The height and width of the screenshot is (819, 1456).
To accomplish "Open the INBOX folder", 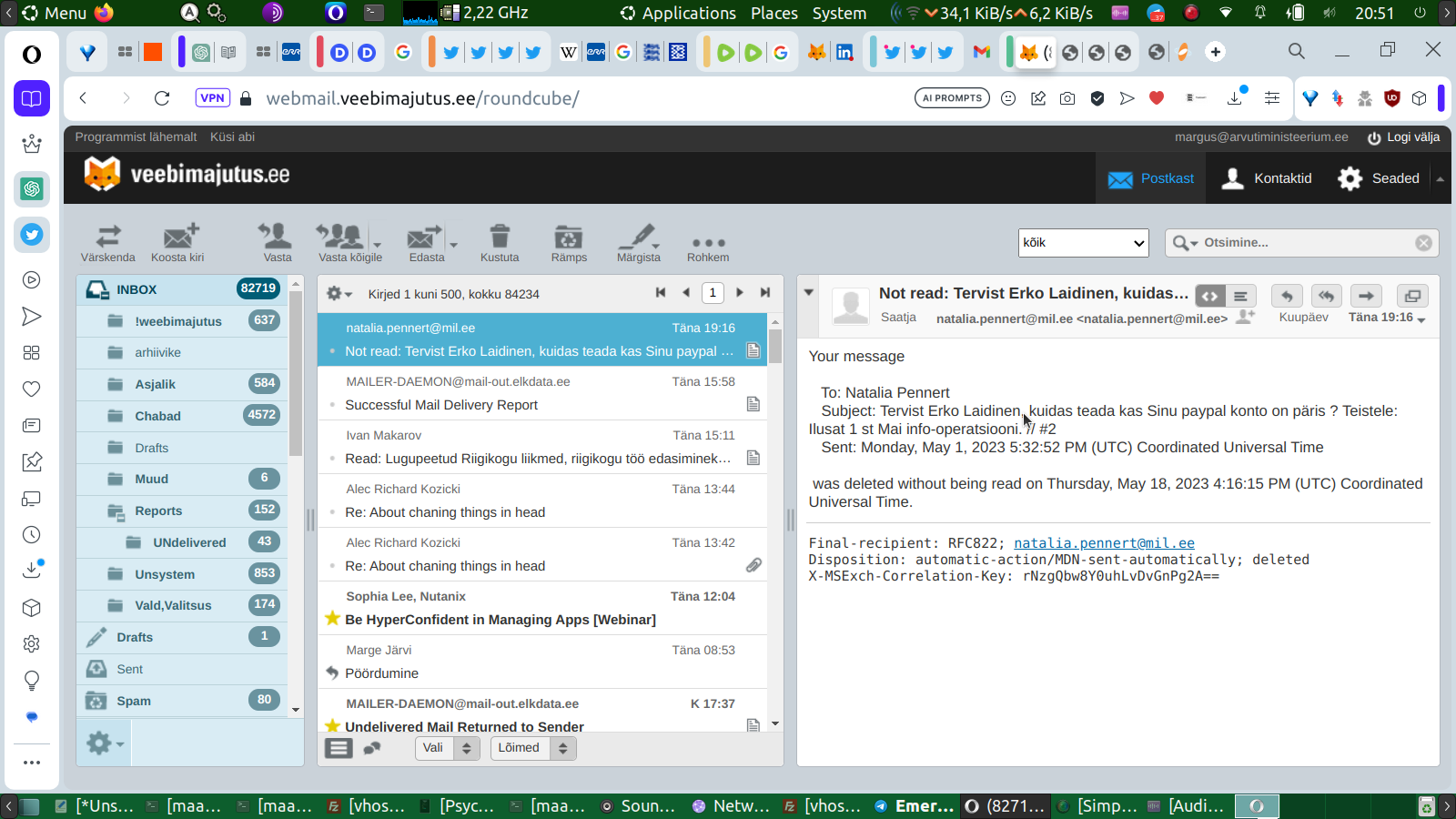I will click(x=182, y=289).
